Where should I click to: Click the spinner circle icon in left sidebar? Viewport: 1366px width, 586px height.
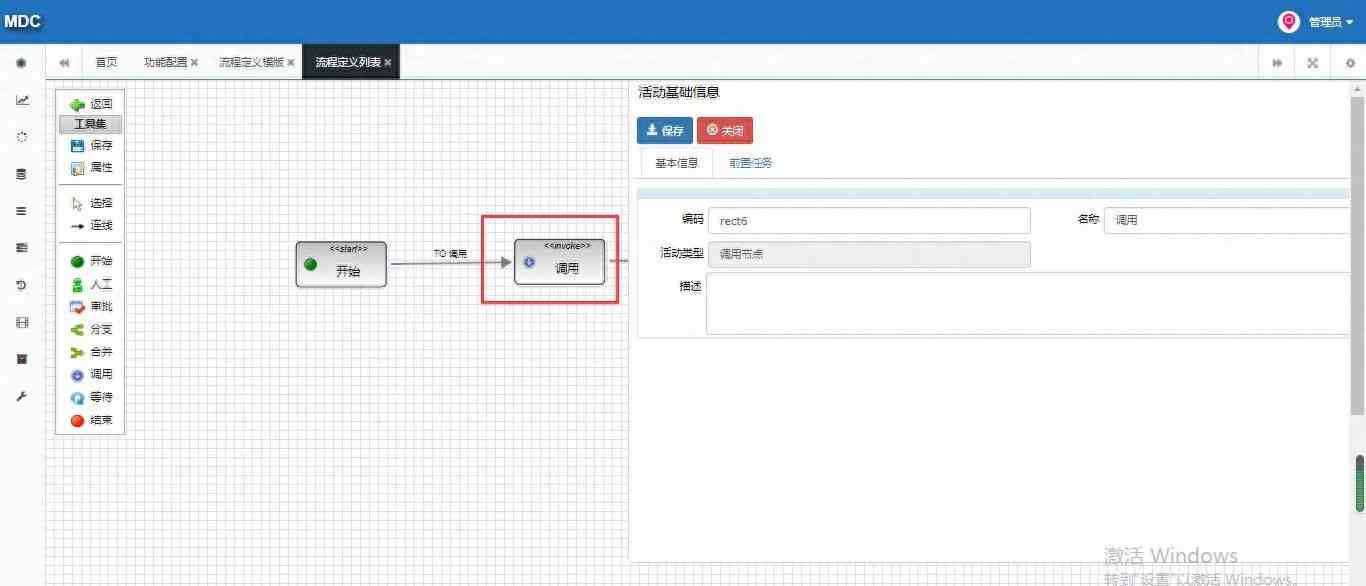pos(22,137)
